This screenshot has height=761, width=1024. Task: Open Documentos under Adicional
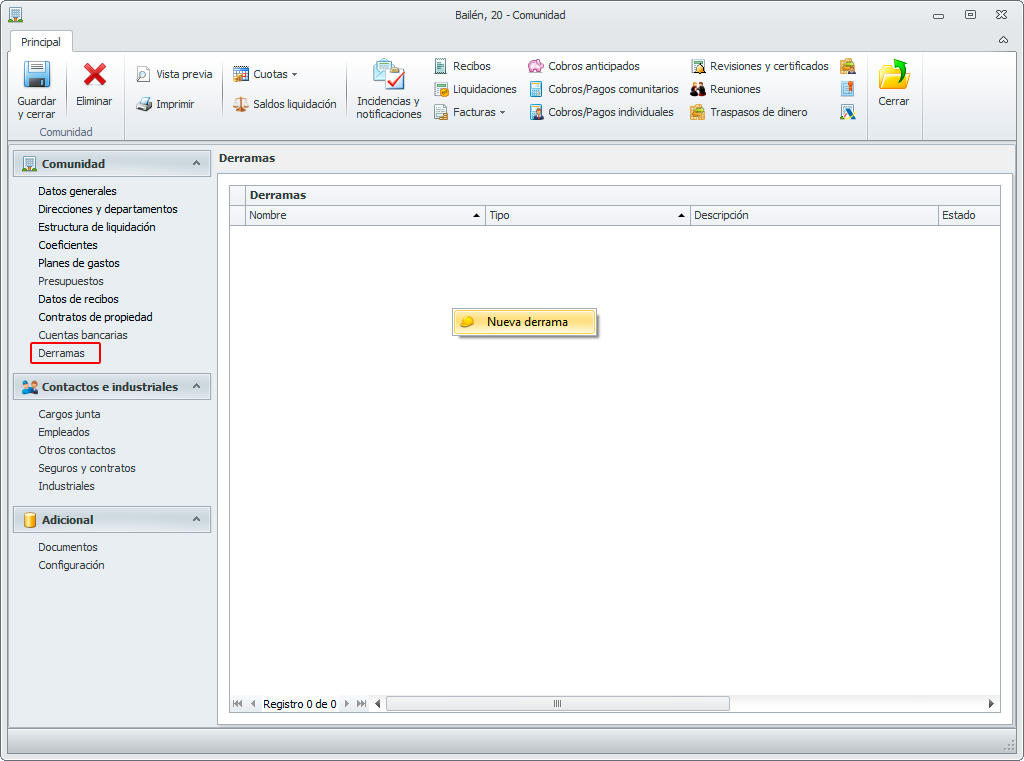click(68, 547)
